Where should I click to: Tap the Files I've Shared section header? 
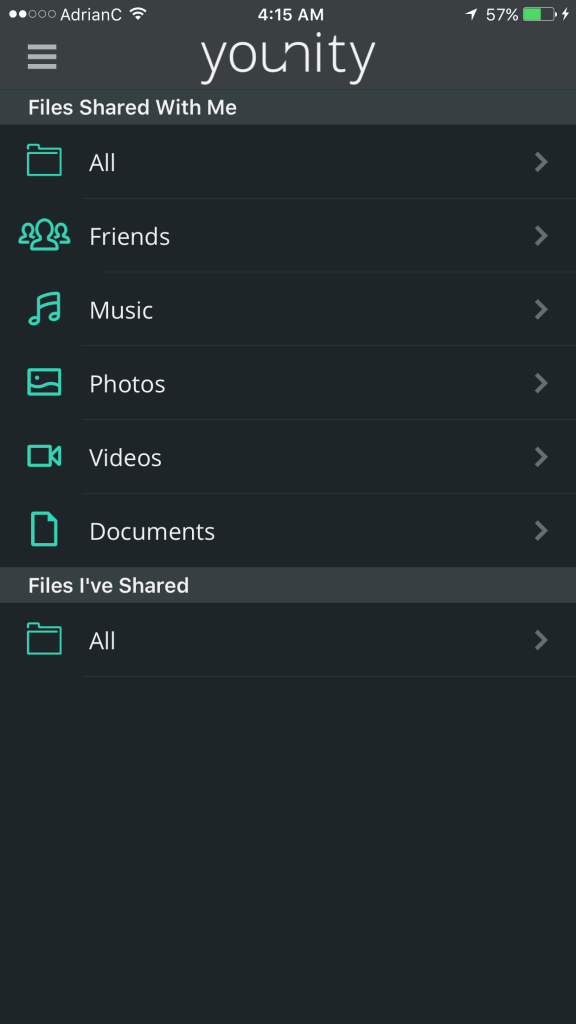(288, 585)
